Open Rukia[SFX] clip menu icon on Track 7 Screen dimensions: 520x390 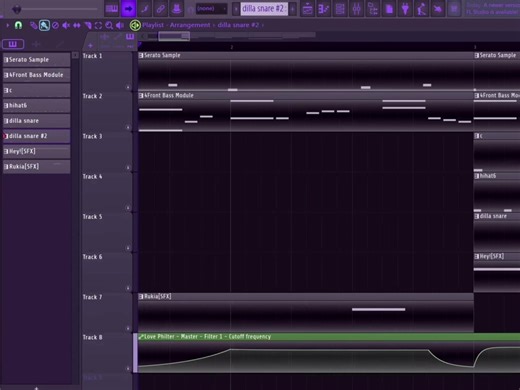coord(141,296)
